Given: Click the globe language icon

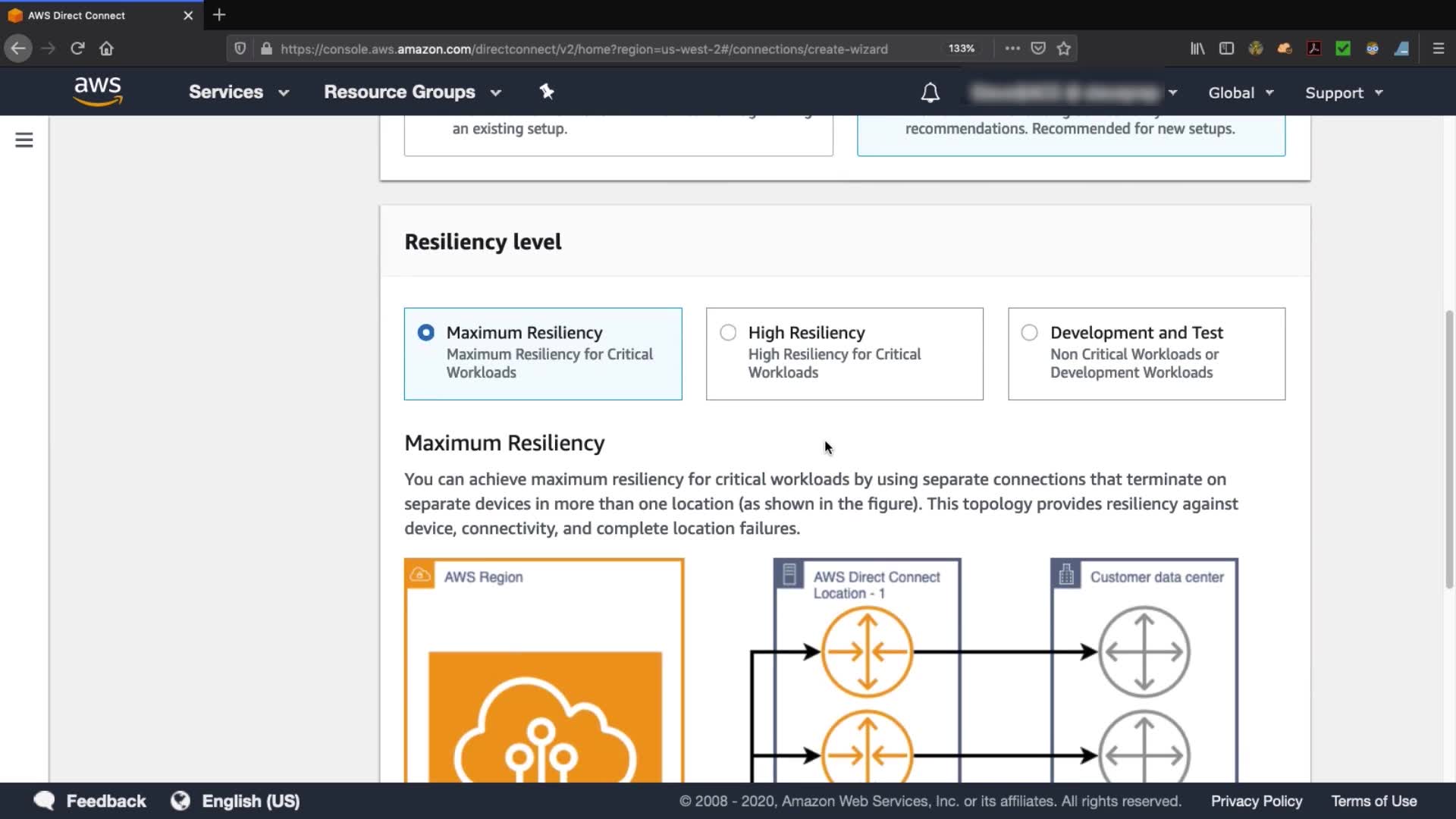Looking at the screenshot, I should [180, 801].
